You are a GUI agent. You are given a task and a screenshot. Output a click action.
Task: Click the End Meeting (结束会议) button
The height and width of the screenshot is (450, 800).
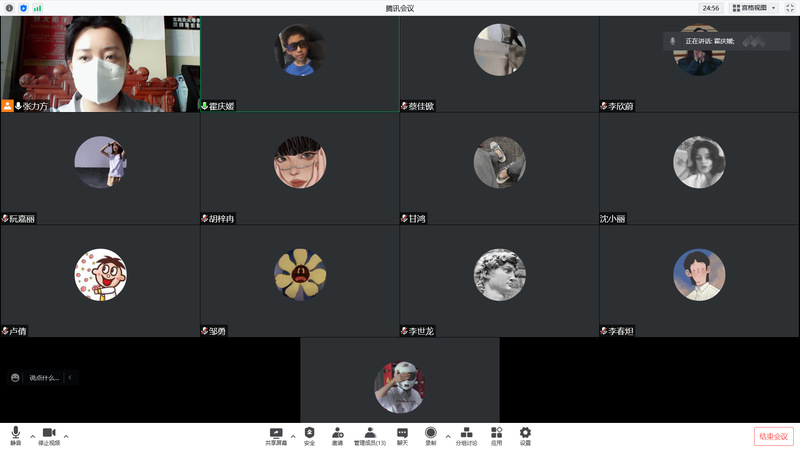(x=773, y=436)
